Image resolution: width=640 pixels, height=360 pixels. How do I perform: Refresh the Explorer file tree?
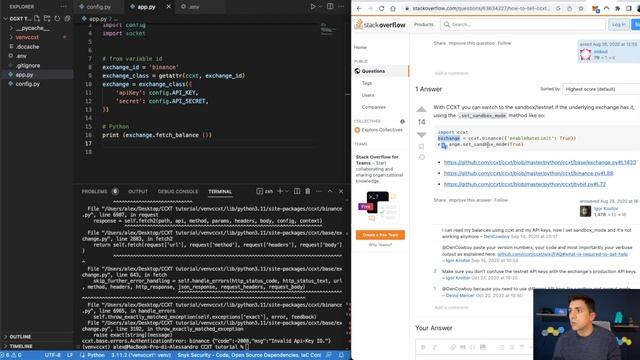[x=57, y=18]
